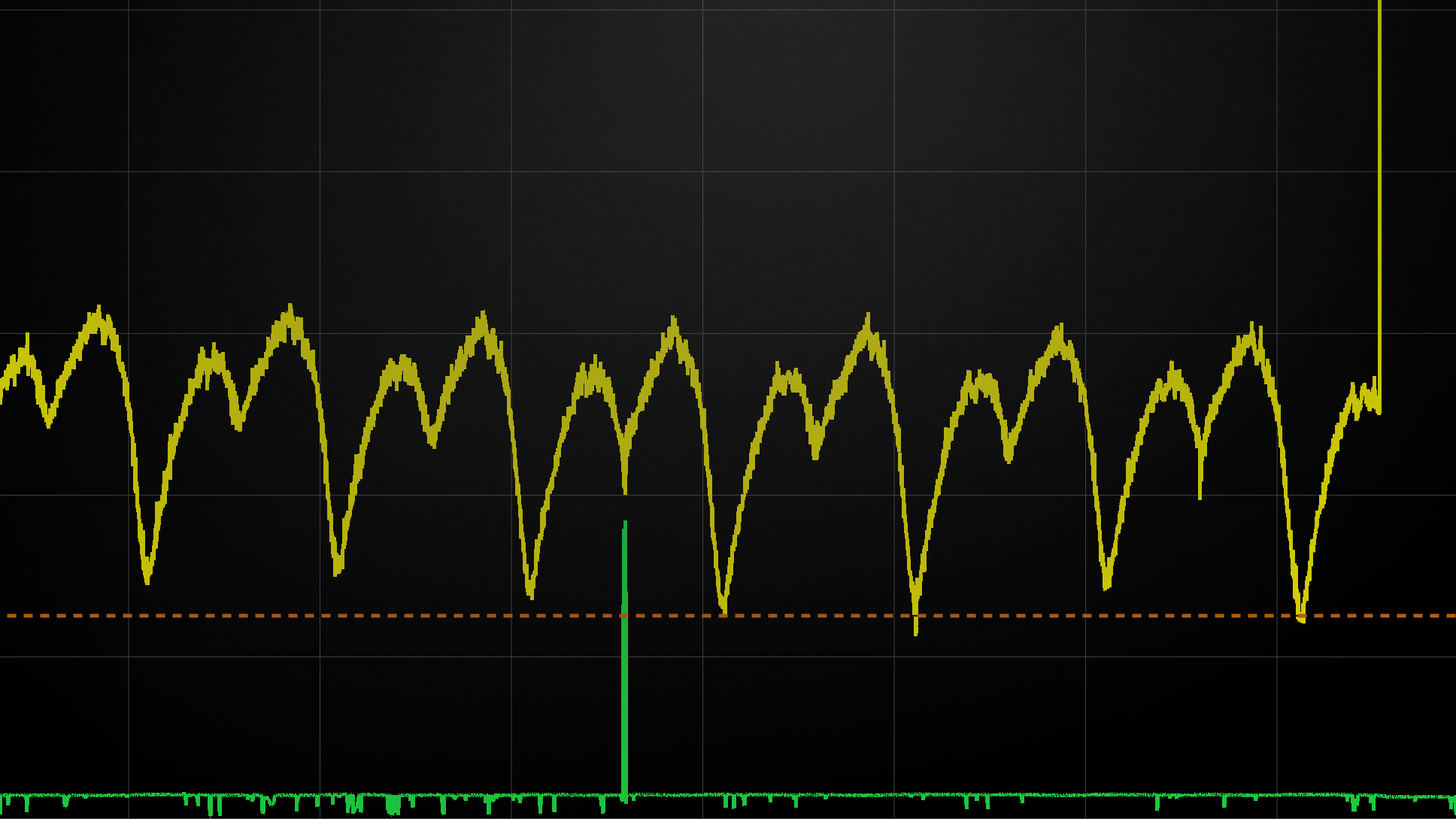Click the first deep trough of yellow line

coord(147,575)
